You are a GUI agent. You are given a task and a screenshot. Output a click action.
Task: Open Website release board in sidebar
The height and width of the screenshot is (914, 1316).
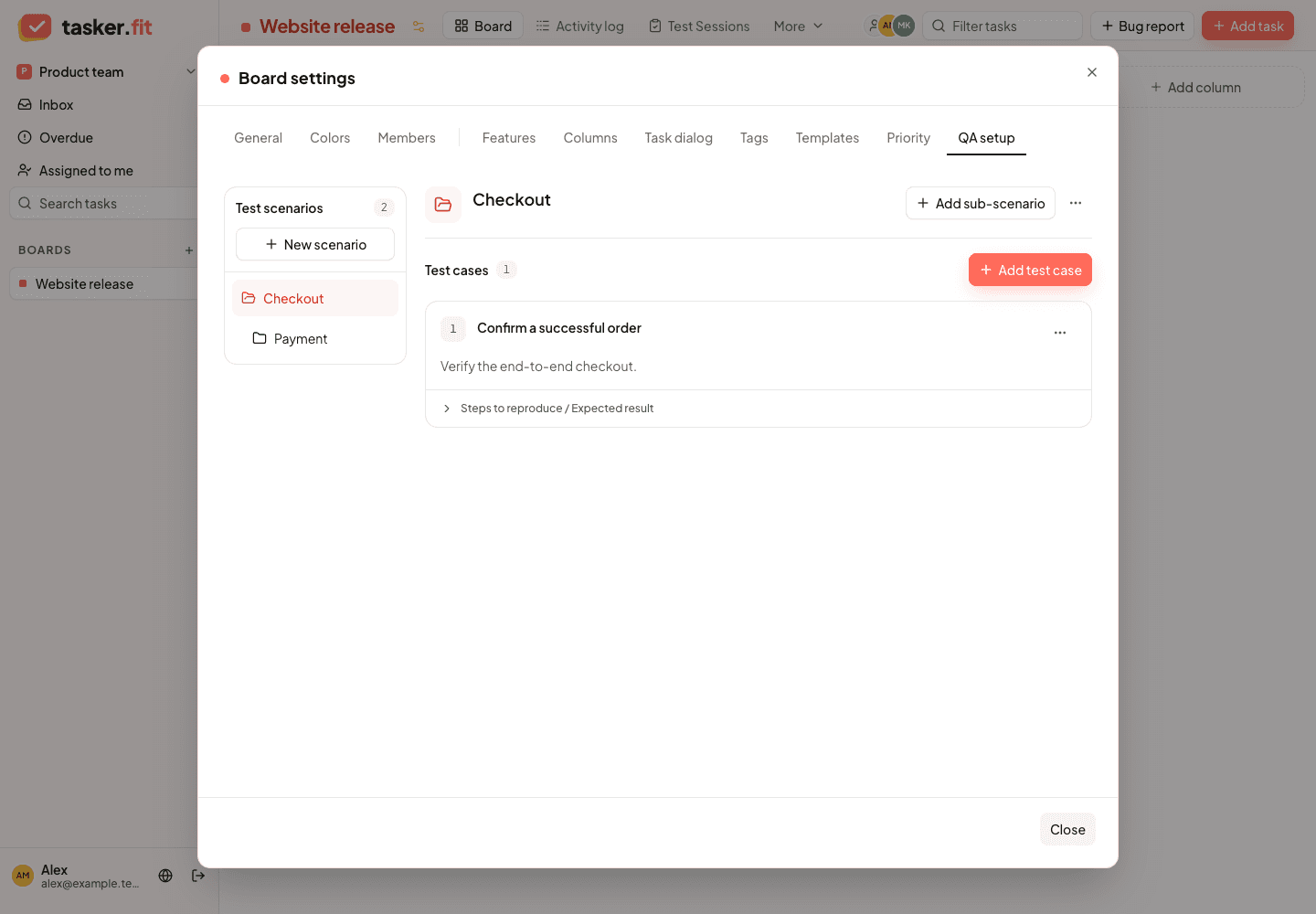pos(103,283)
